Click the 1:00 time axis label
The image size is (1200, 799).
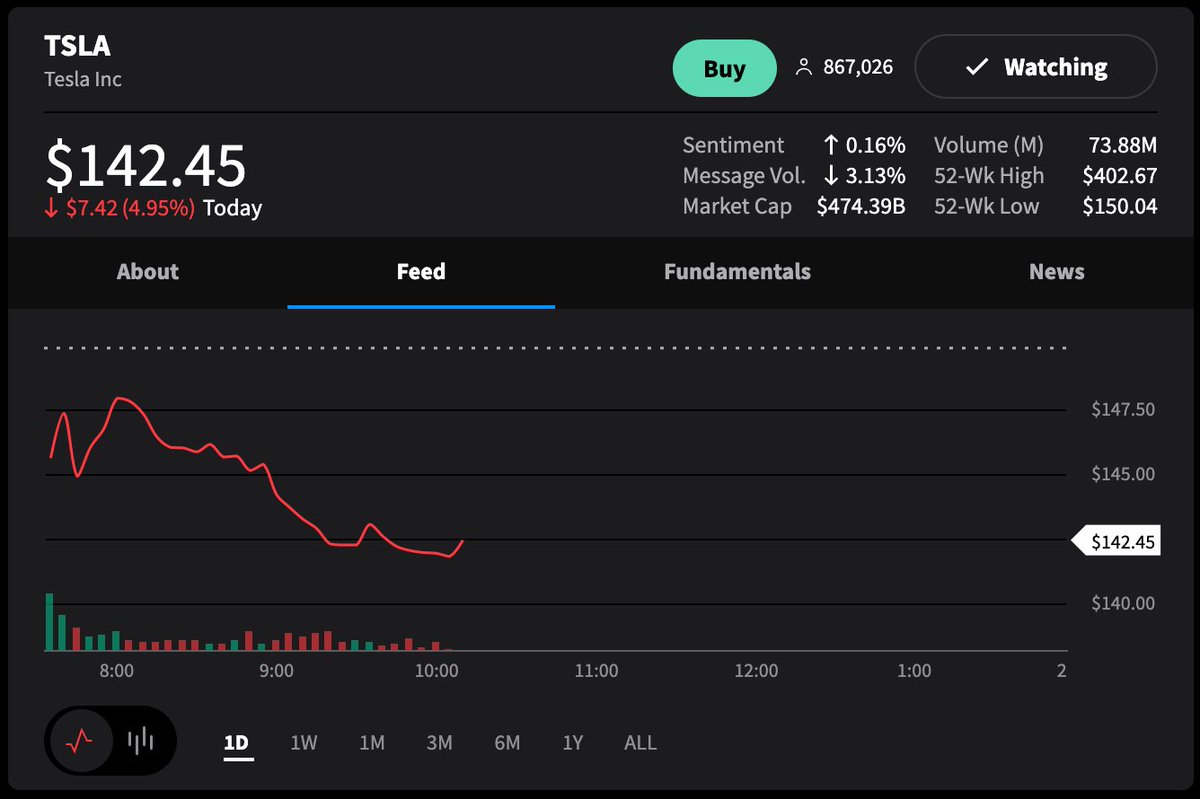pos(914,671)
